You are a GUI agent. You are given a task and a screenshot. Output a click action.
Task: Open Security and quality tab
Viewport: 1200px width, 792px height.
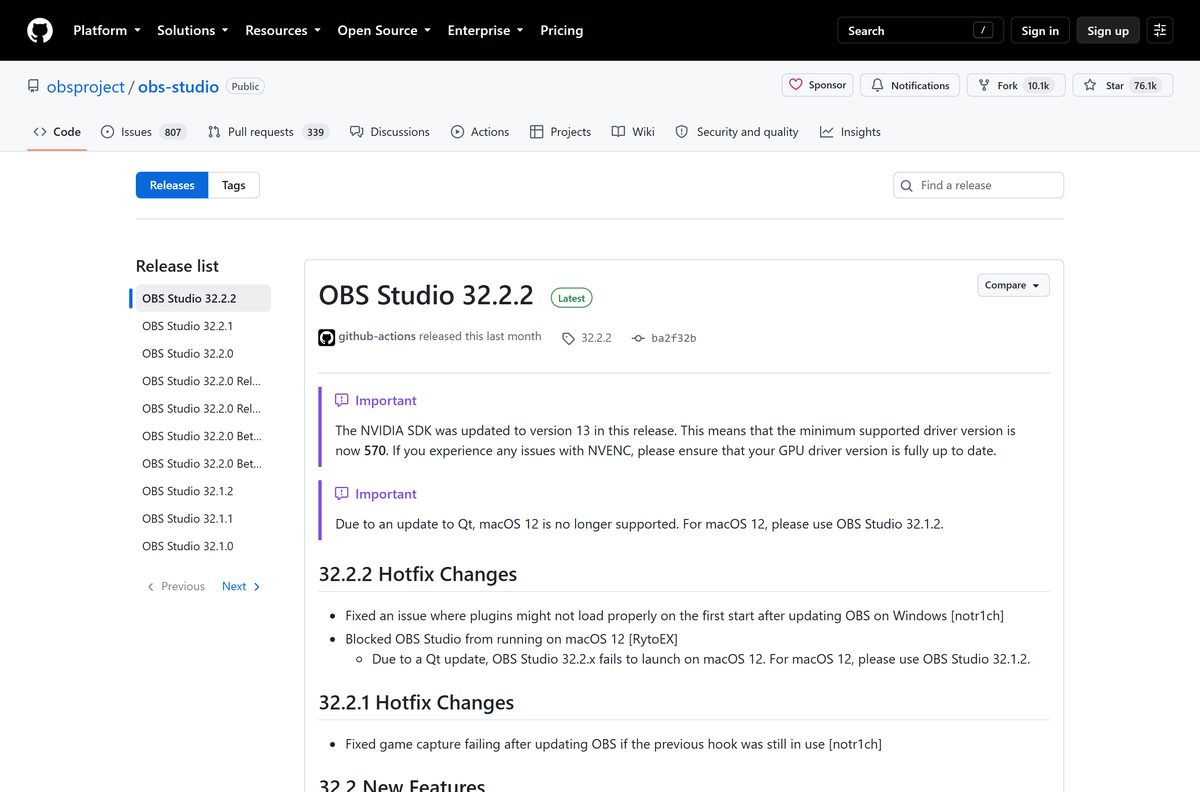[737, 131]
